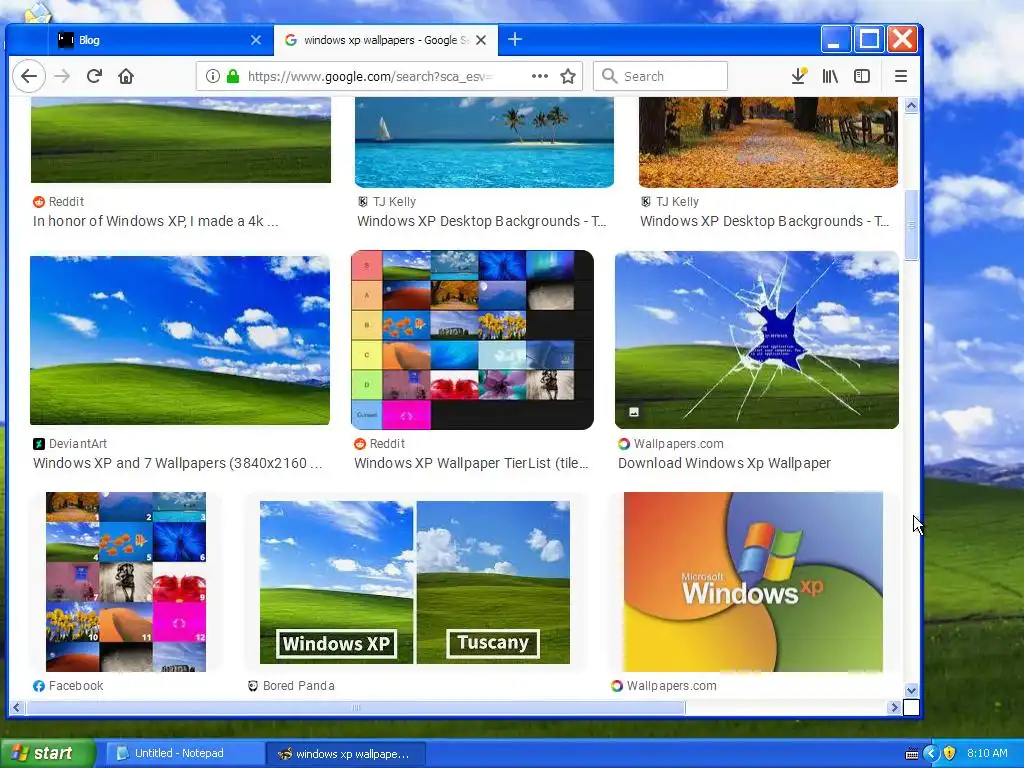Open the cracked screen wallpaper thumbnail
This screenshot has height=768, width=1024.
(x=757, y=340)
